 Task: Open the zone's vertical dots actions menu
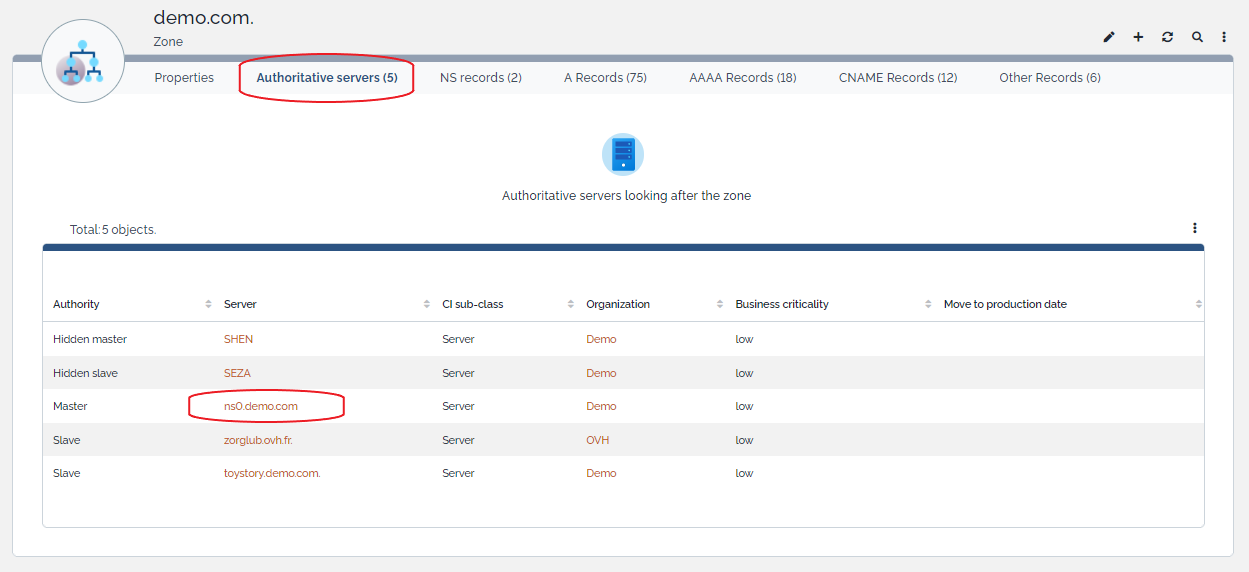point(1224,37)
